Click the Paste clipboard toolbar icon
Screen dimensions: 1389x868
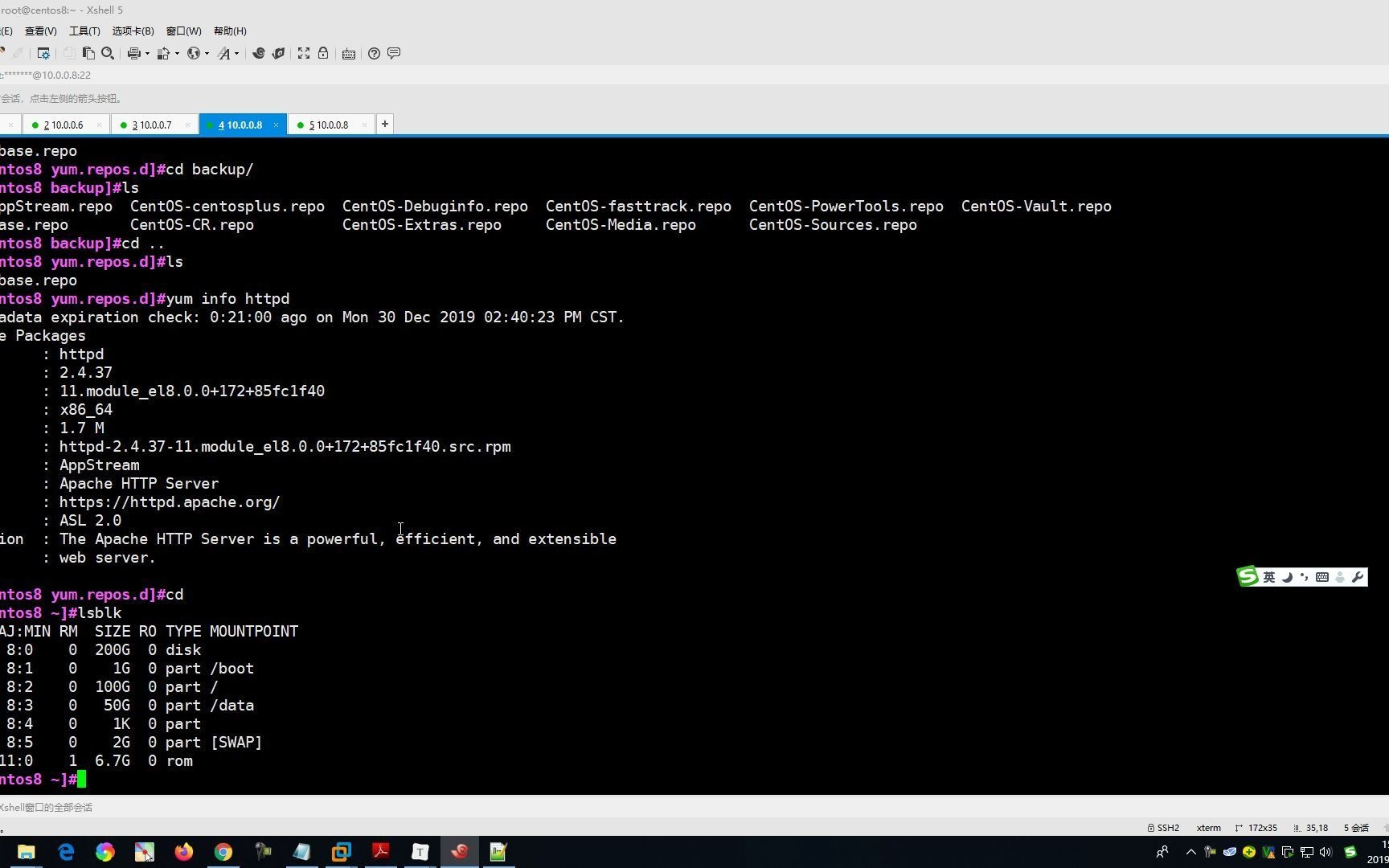88,54
